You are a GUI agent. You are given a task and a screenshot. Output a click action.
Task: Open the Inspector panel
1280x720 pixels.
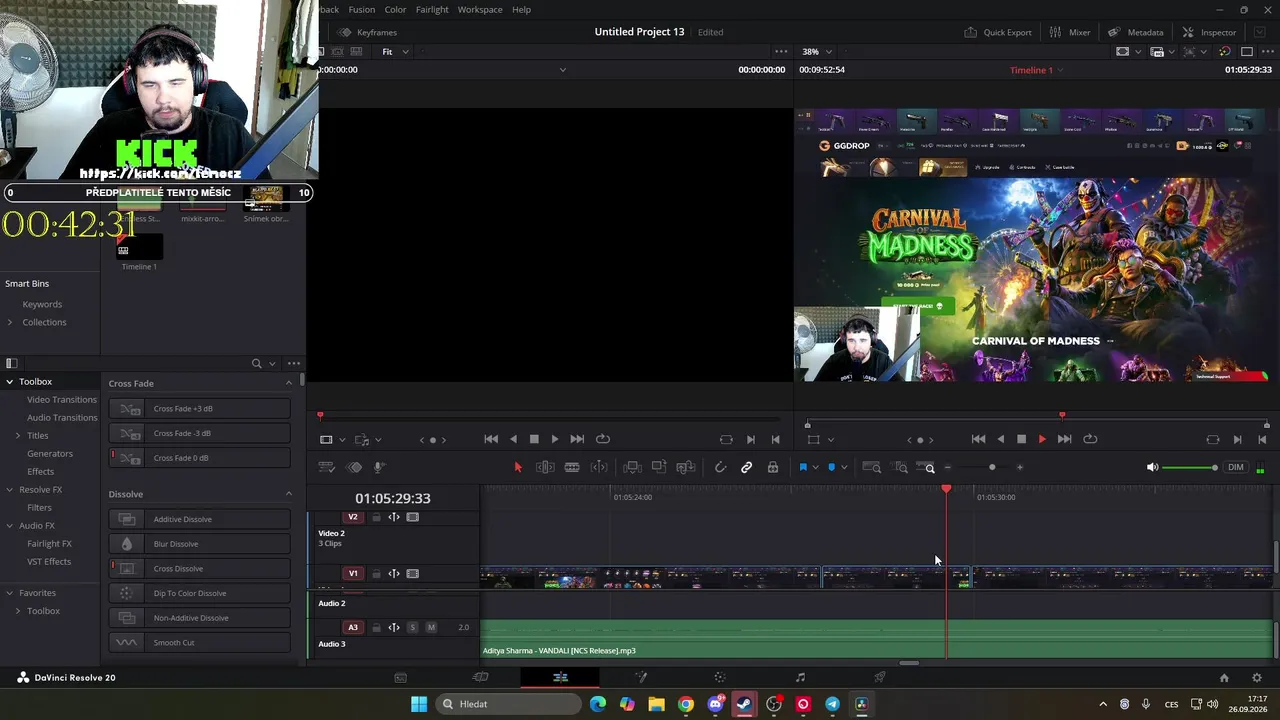[1208, 32]
